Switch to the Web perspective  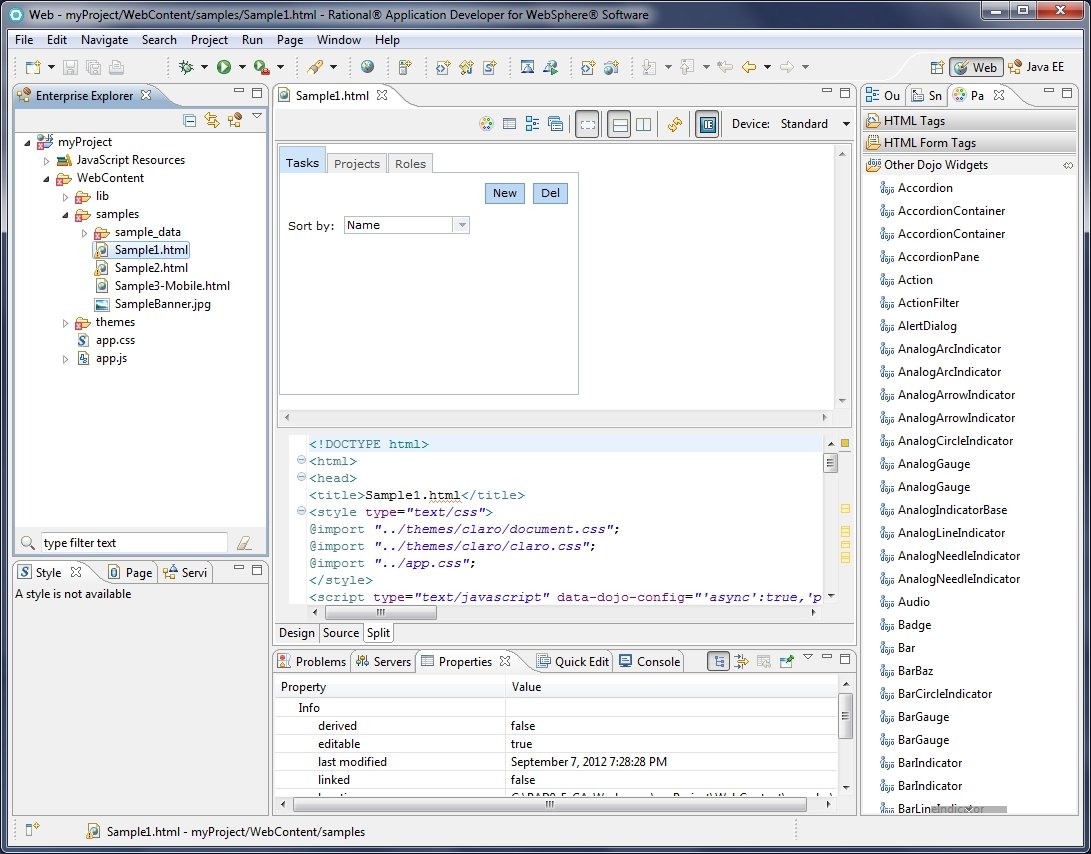click(x=975, y=67)
